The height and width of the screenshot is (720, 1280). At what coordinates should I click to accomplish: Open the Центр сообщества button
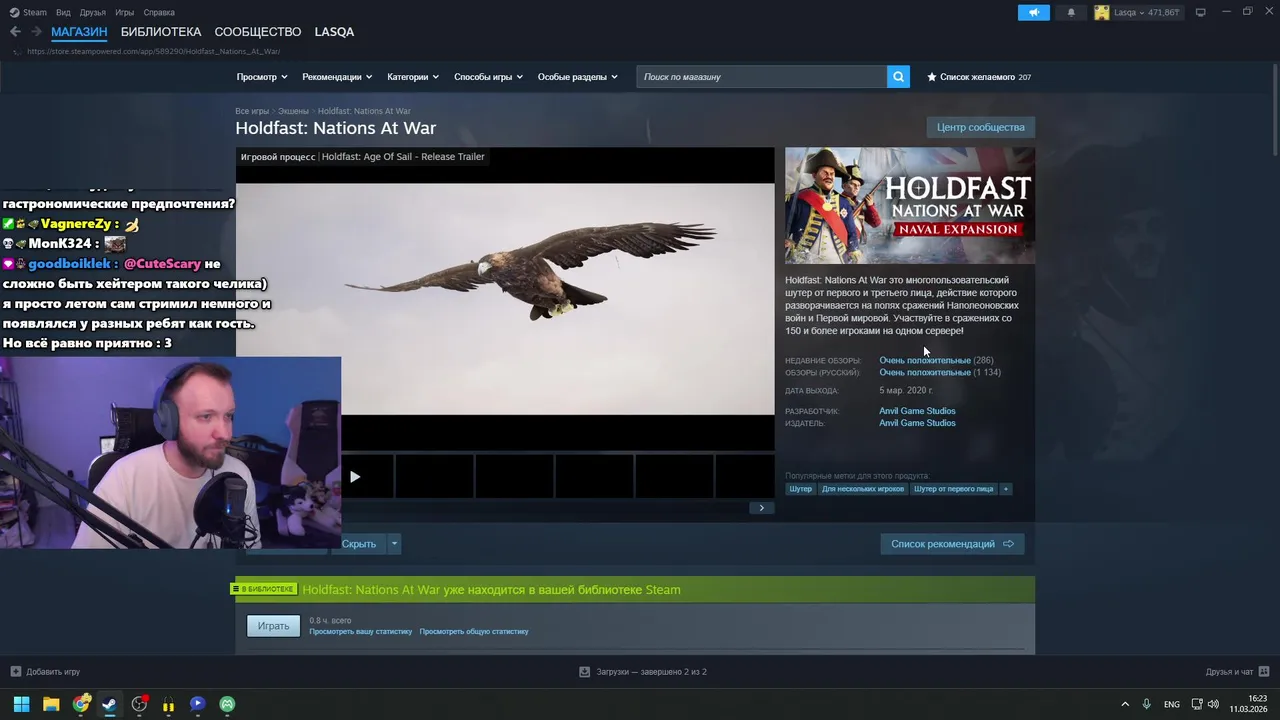point(980,127)
